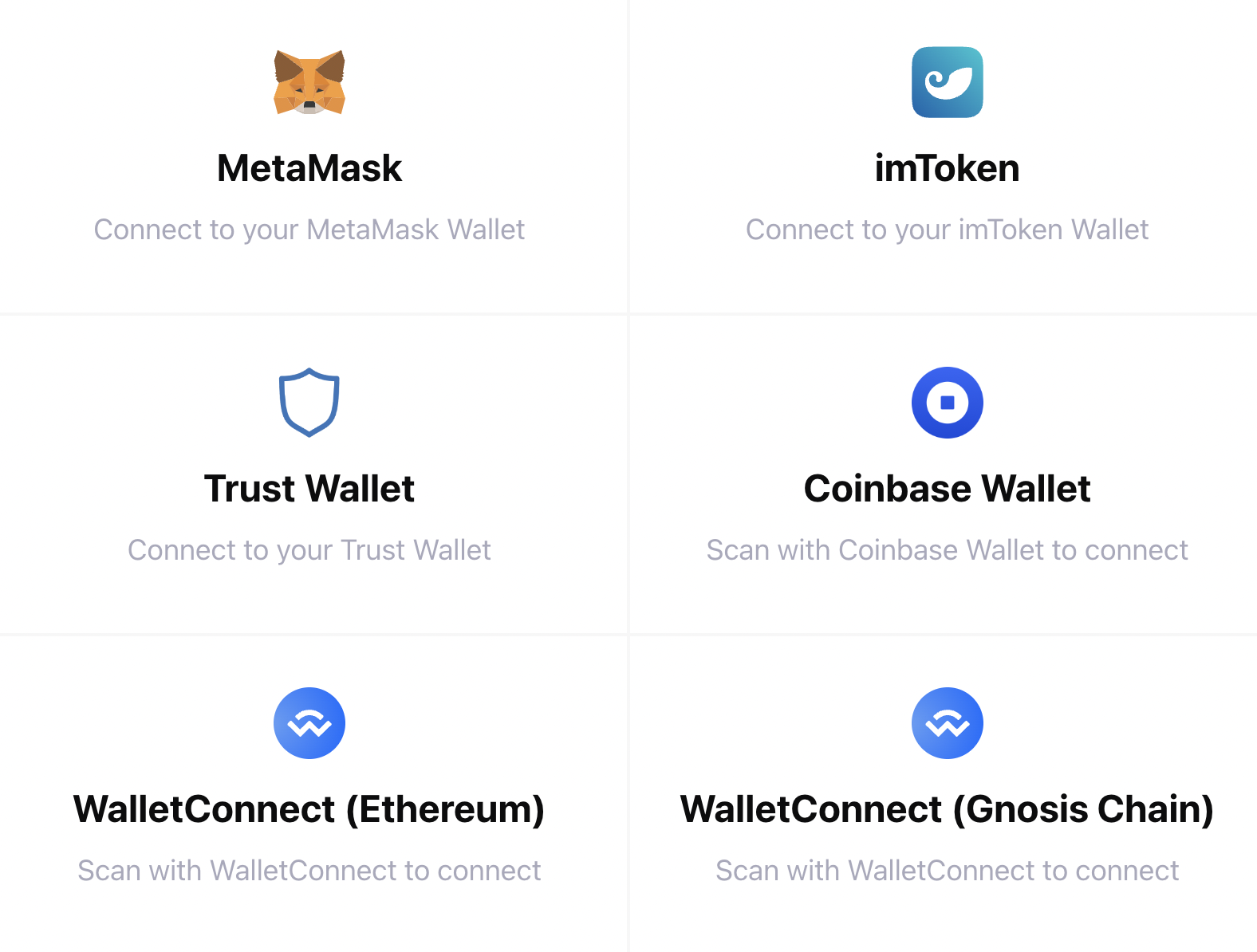Click "Connect to your imToken Wallet" text
Screen dimensions: 1257x952
coord(948,230)
